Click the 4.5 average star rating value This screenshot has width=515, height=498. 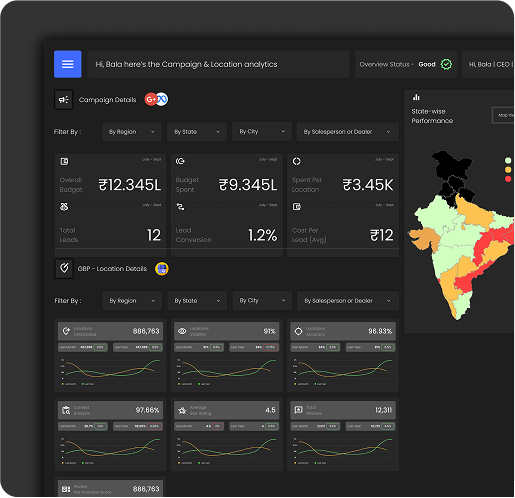pyautogui.click(x=270, y=410)
